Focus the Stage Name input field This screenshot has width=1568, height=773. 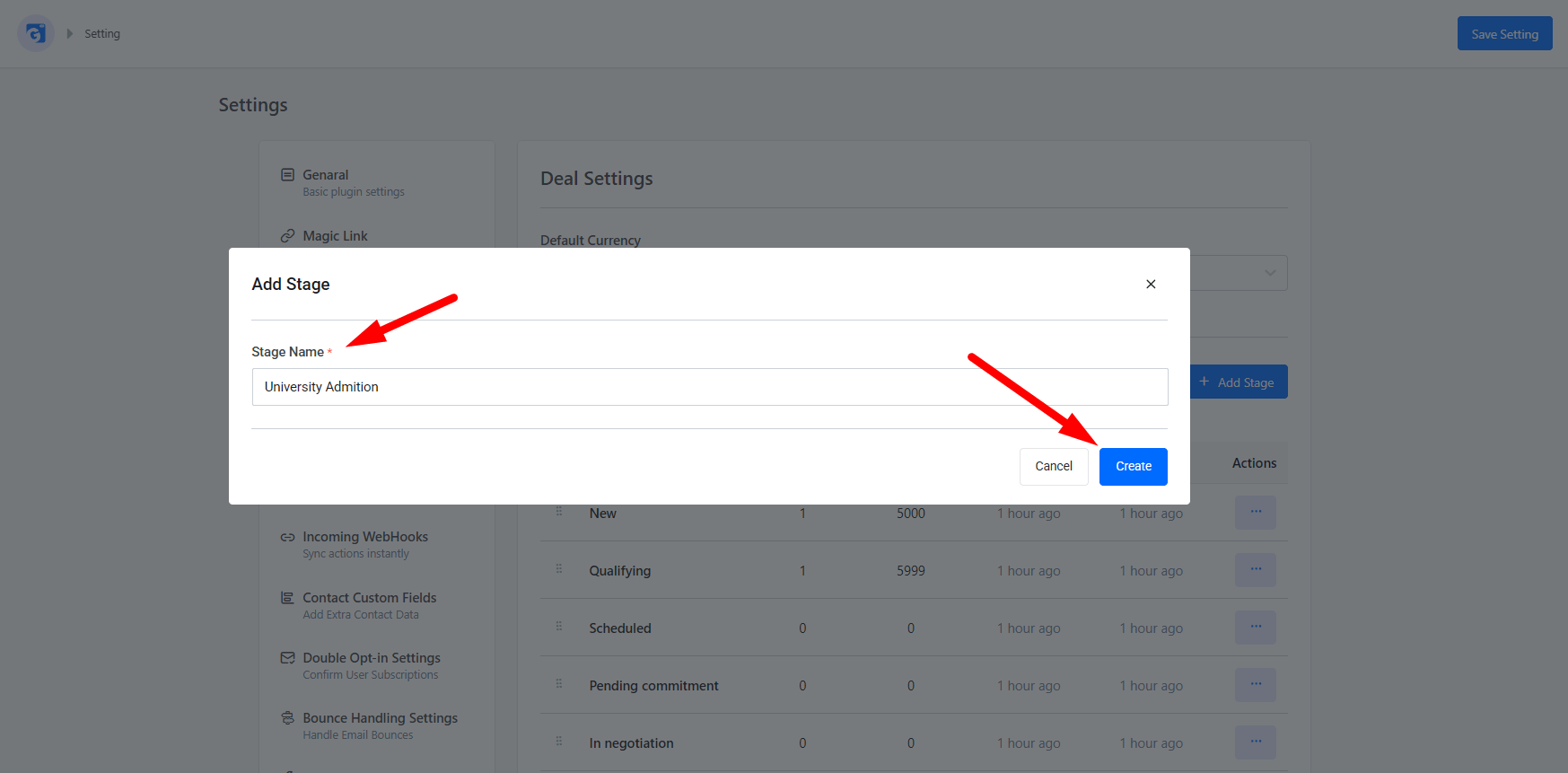click(710, 387)
